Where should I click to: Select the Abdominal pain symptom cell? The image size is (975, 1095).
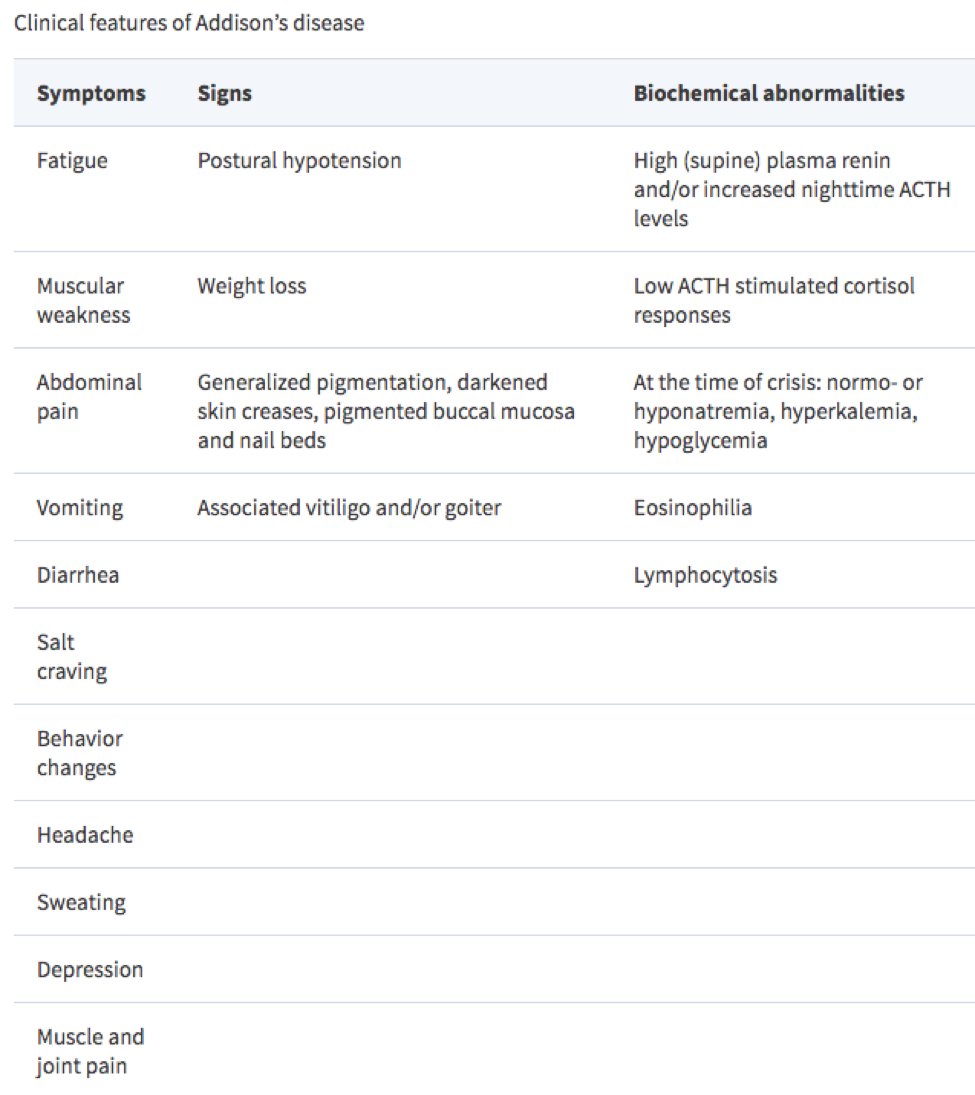tap(89, 396)
